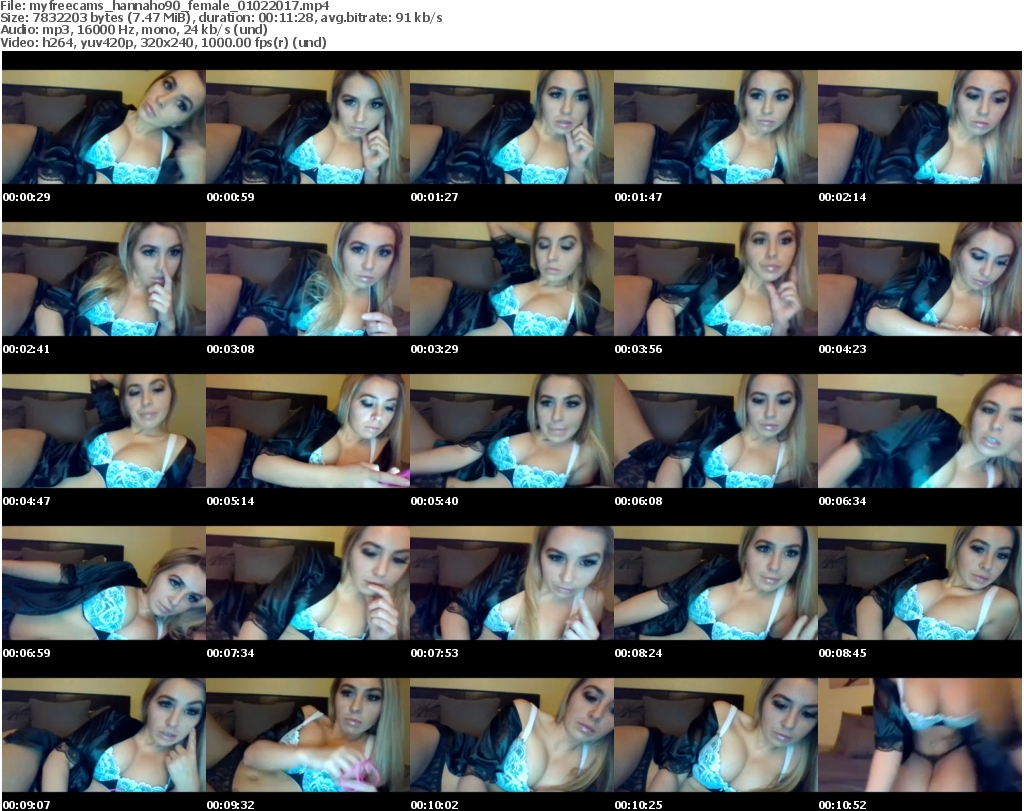Click the thumbnail frame at 00:10:25

tap(715, 735)
